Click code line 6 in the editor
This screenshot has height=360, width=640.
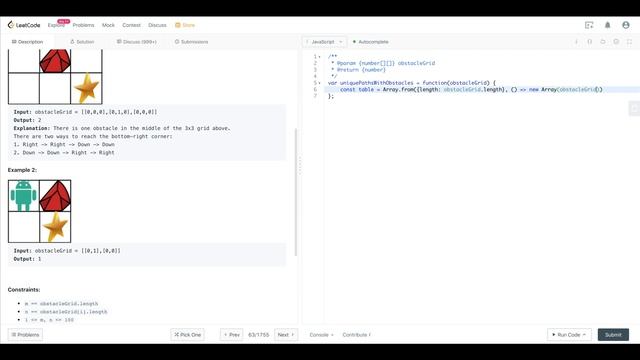482,89
